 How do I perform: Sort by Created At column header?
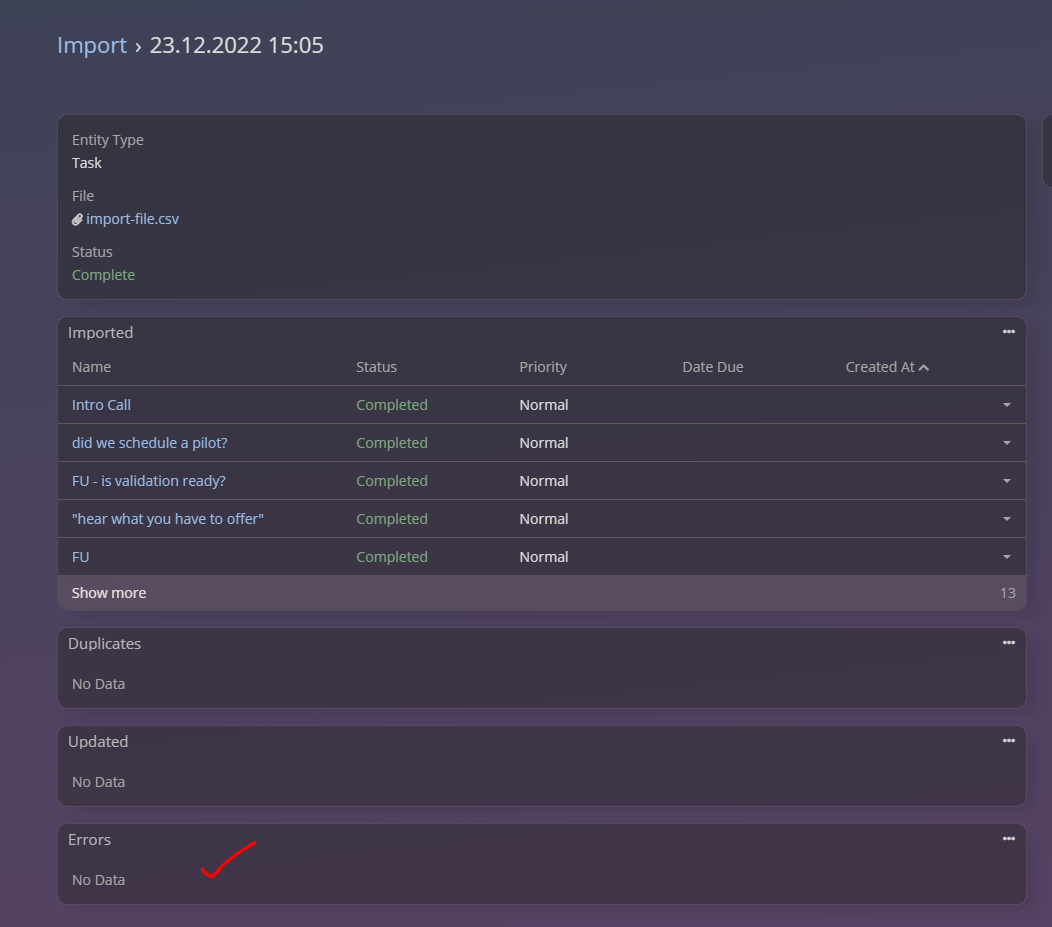(880, 367)
